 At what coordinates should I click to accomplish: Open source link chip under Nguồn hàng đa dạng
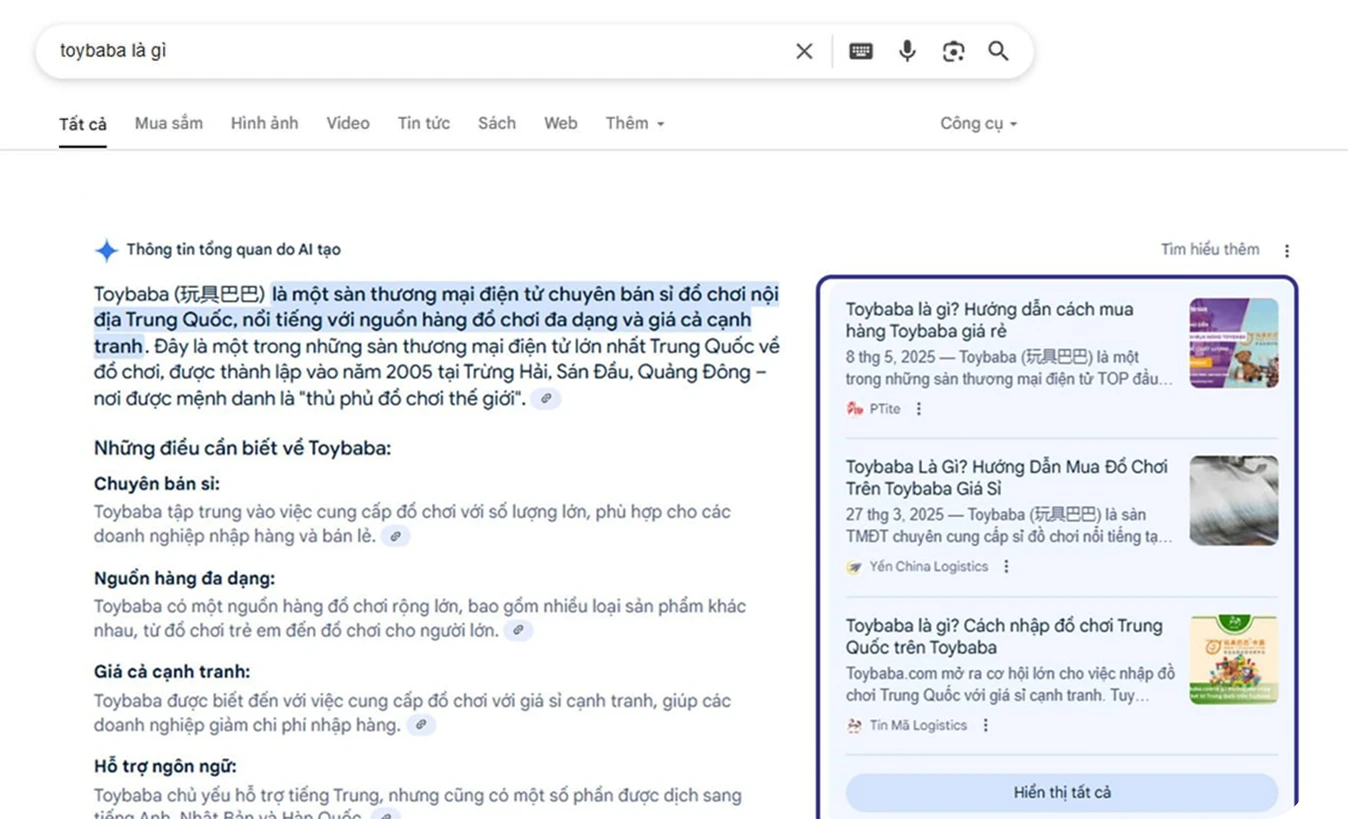518,630
